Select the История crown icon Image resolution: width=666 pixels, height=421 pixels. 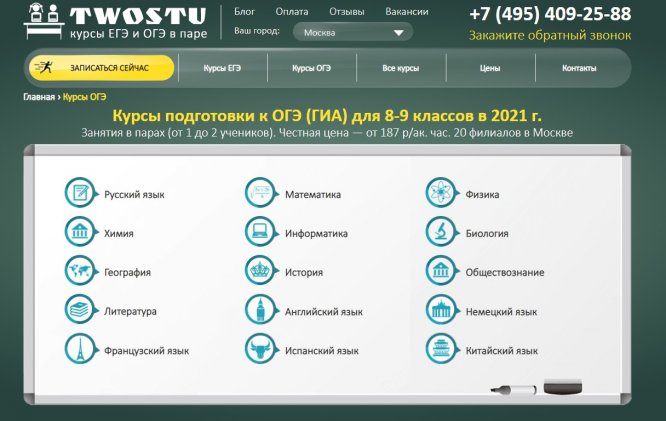click(x=260, y=271)
